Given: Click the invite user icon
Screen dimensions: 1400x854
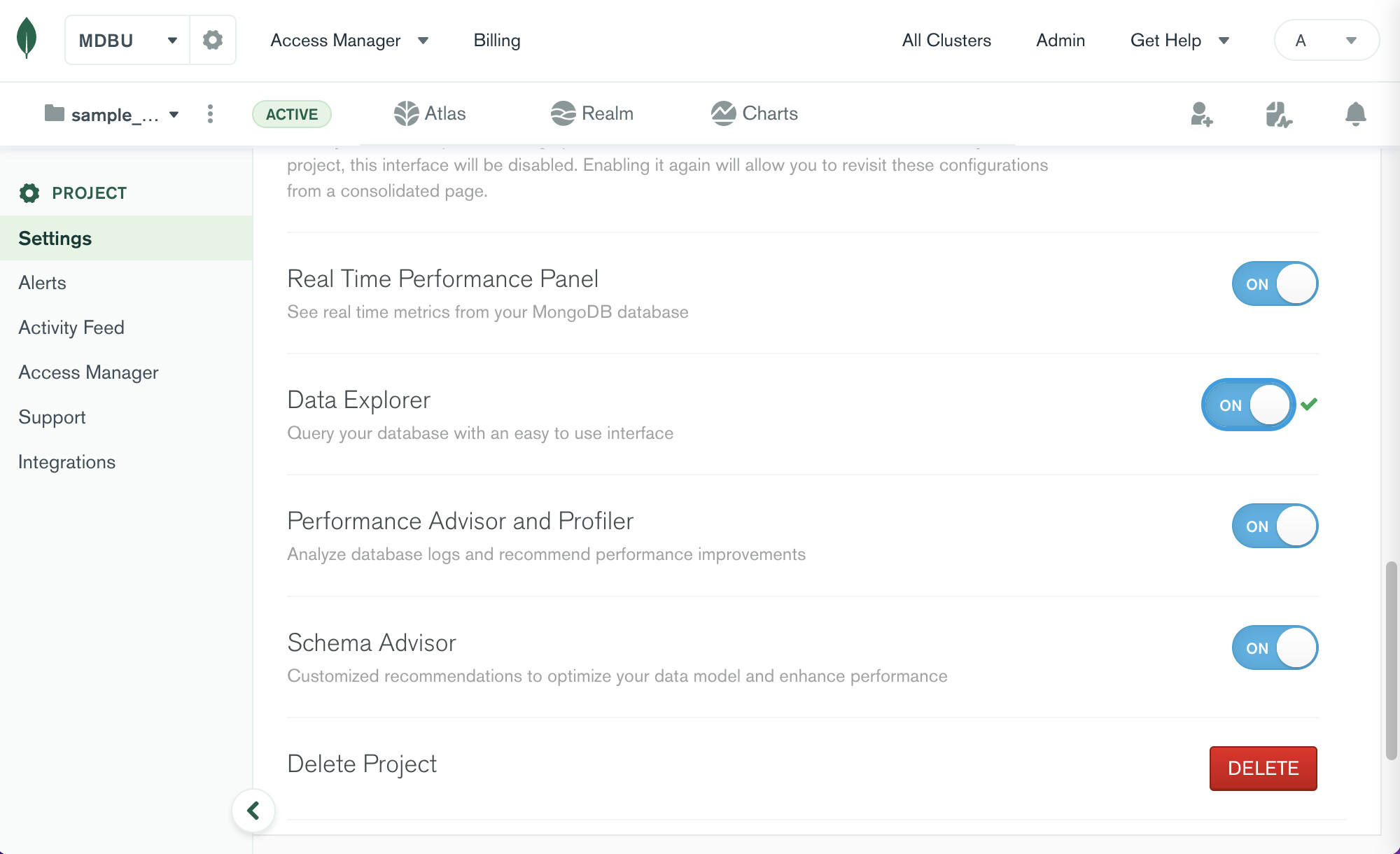Looking at the screenshot, I should 1201,114.
